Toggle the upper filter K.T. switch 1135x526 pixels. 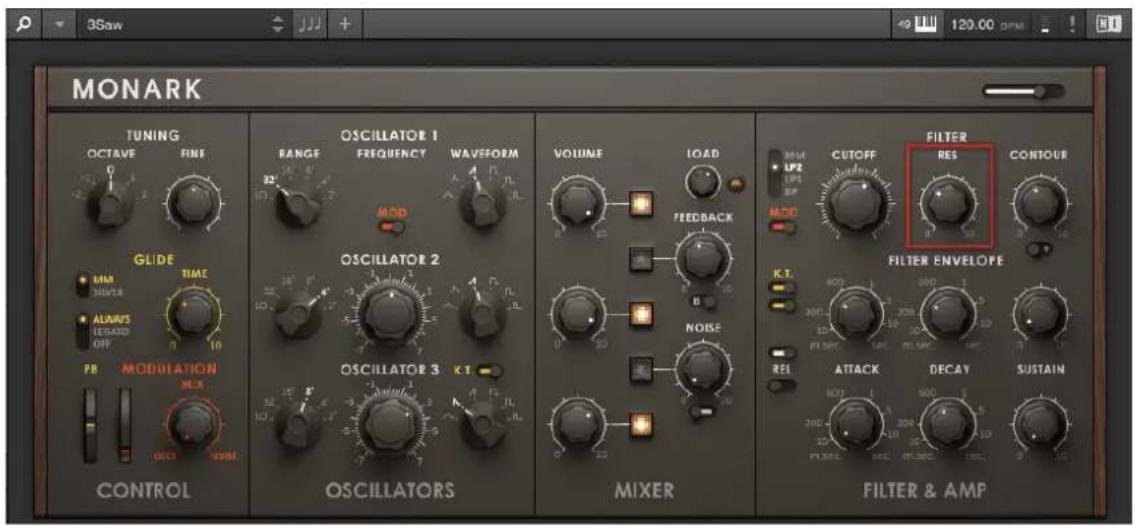point(784,289)
